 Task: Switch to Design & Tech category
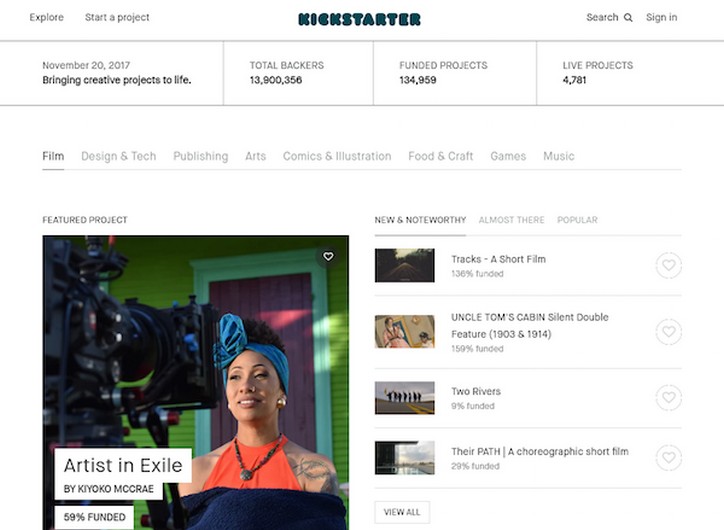(119, 157)
